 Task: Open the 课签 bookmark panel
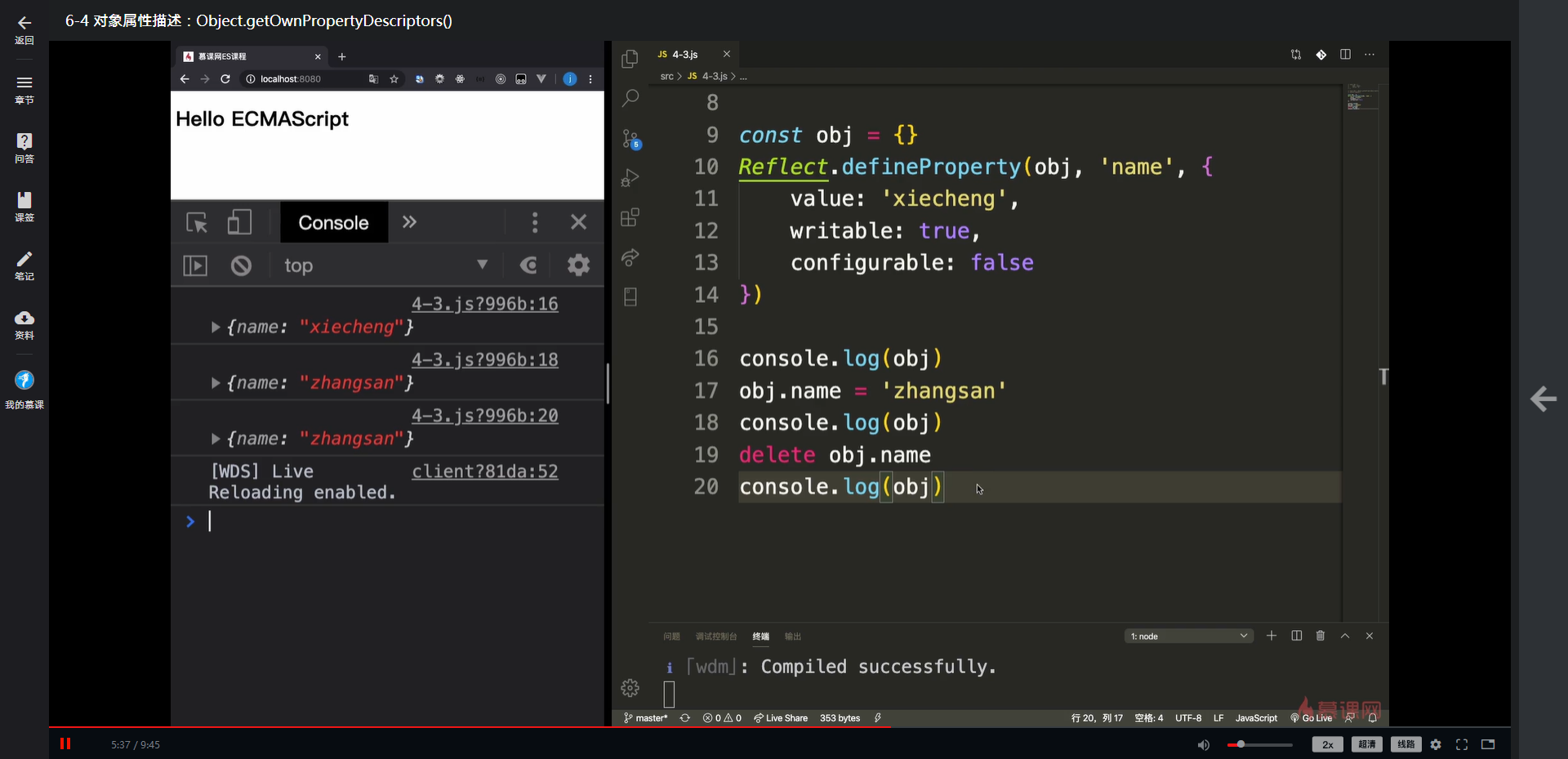(24, 201)
